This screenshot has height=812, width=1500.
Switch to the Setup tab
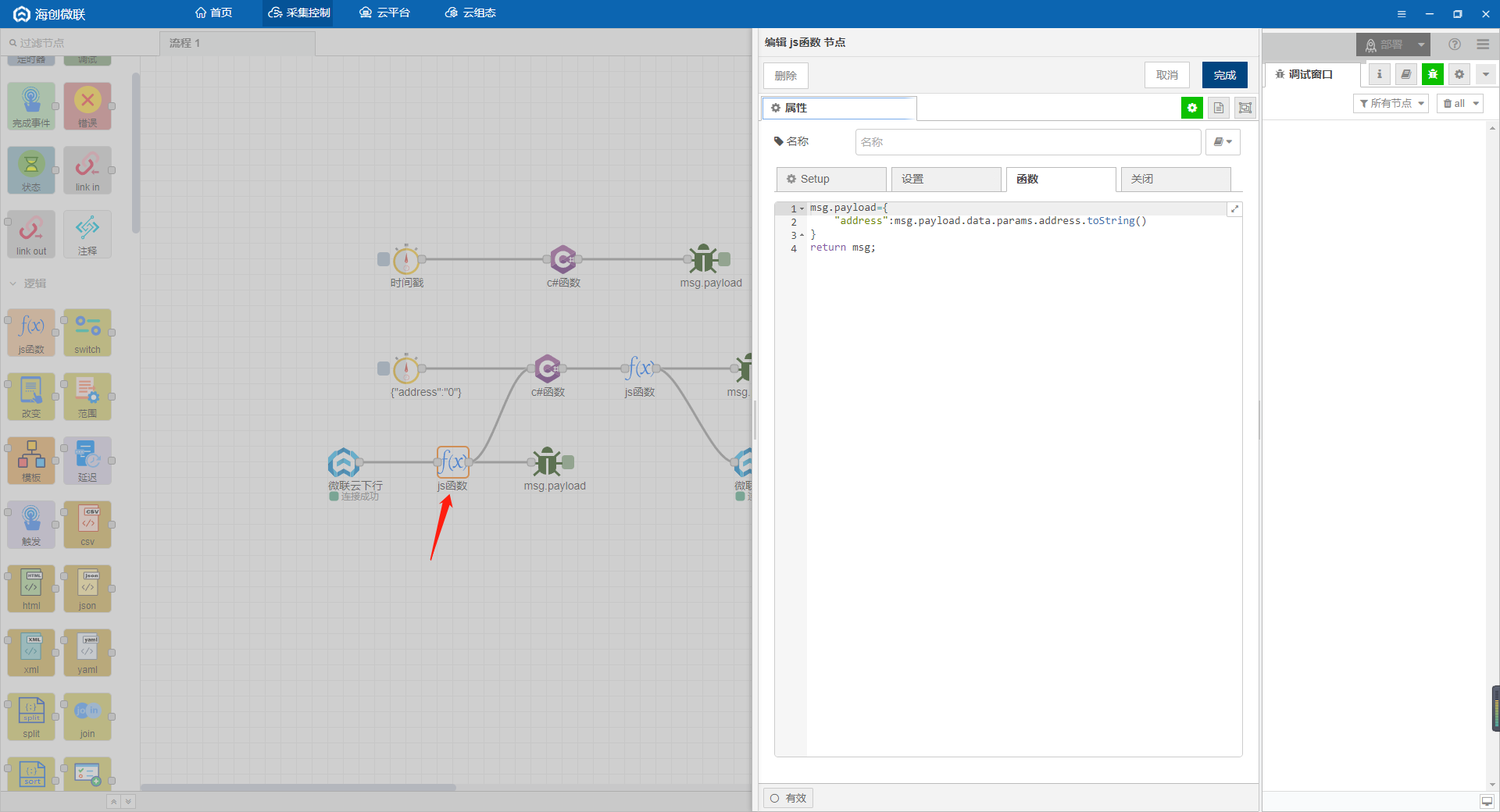point(831,179)
